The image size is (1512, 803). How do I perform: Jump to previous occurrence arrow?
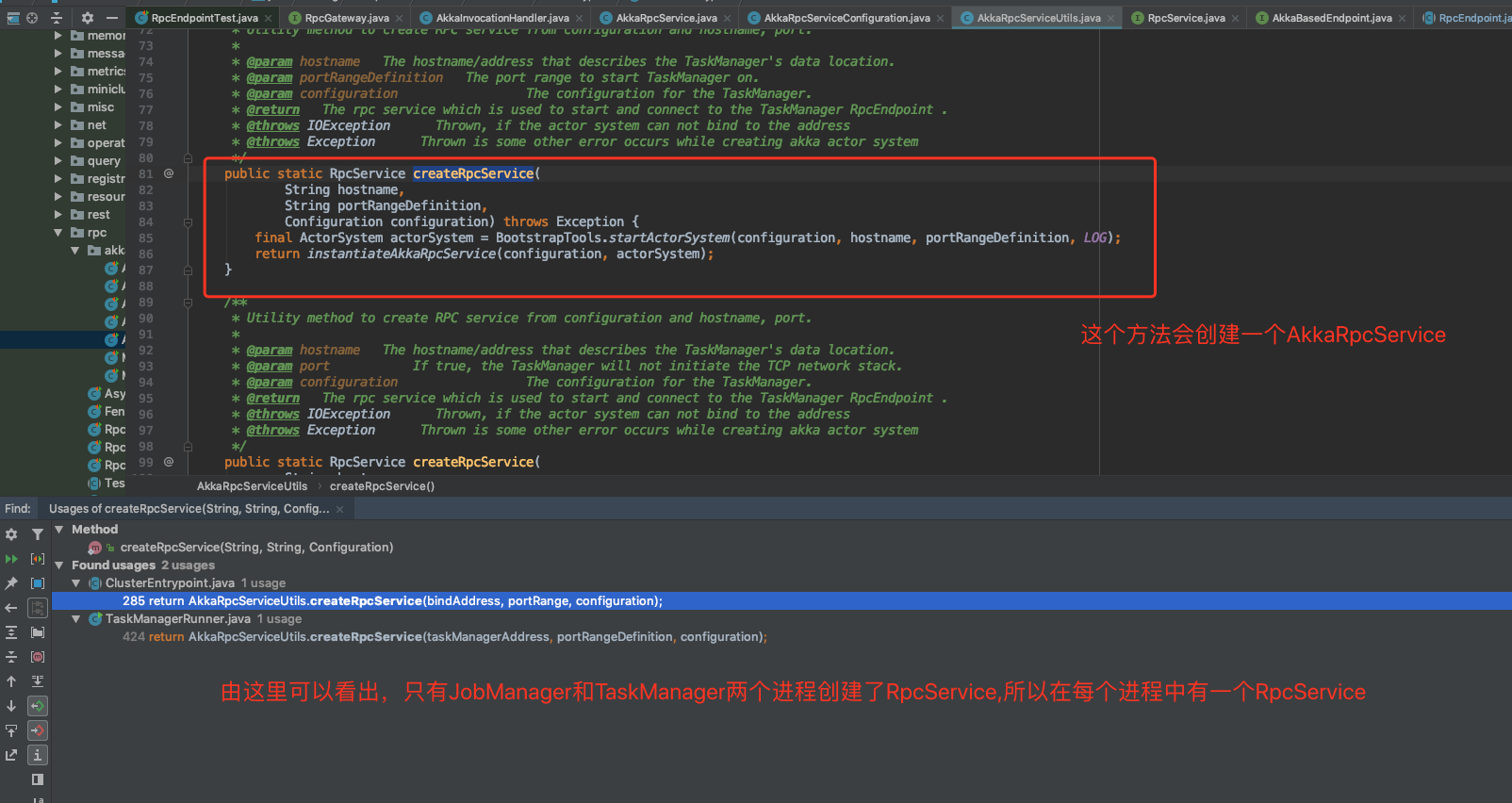11,681
